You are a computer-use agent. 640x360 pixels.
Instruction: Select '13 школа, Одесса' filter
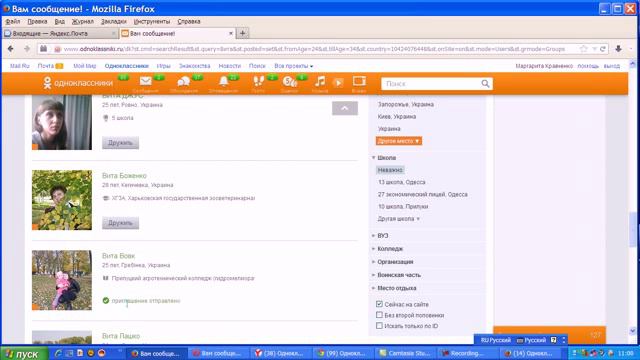coord(402,182)
